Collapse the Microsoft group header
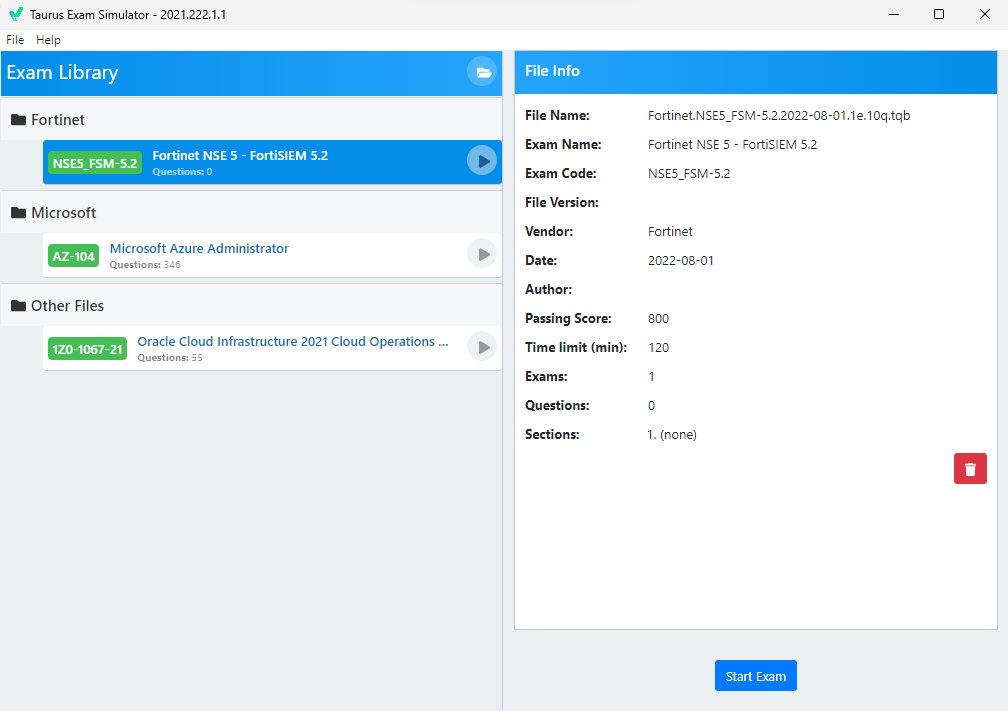Image resolution: width=1008 pixels, height=711 pixels. coord(251,213)
